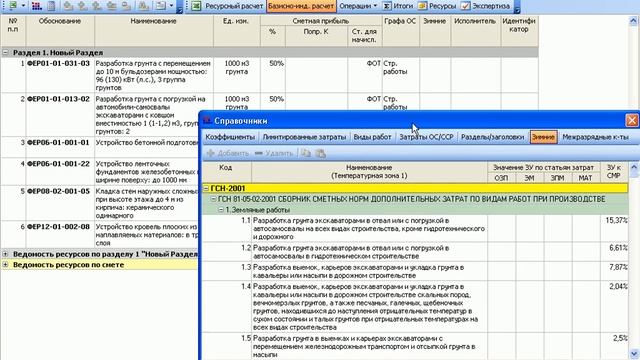Click the toolbar overflow arrow after Экспертиза

(517, 8)
